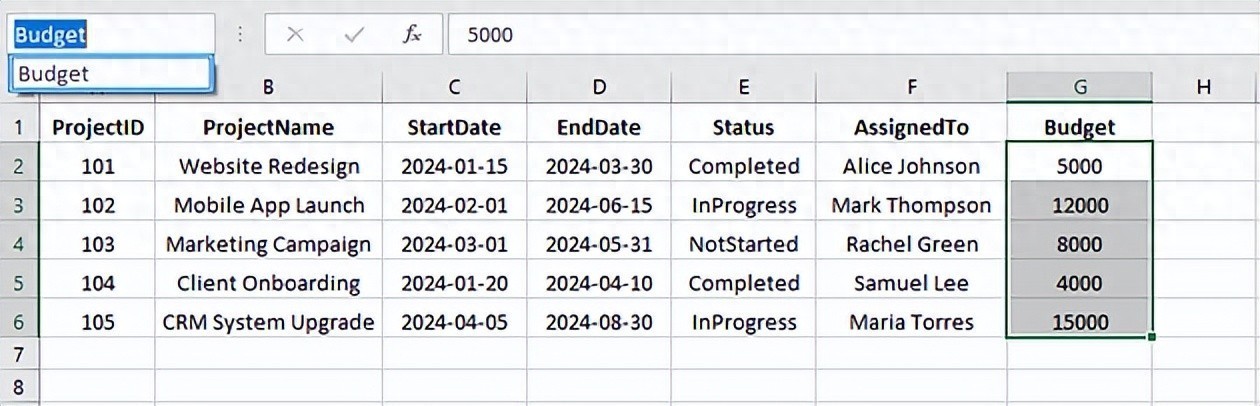Click the formula bar vertical dots handle
The image size is (1260, 406).
click(x=240, y=35)
